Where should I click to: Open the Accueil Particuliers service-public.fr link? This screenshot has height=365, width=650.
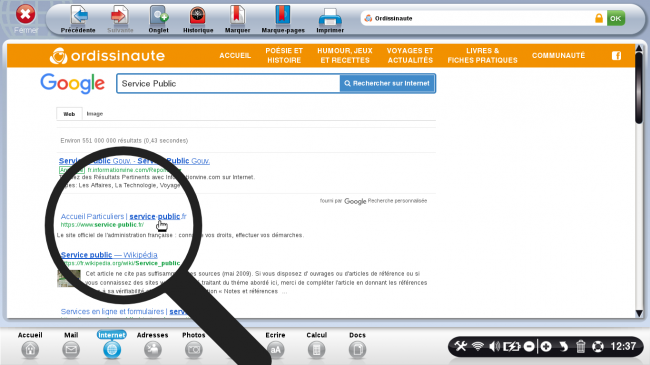pyautogui.click(x=124, y=216)
